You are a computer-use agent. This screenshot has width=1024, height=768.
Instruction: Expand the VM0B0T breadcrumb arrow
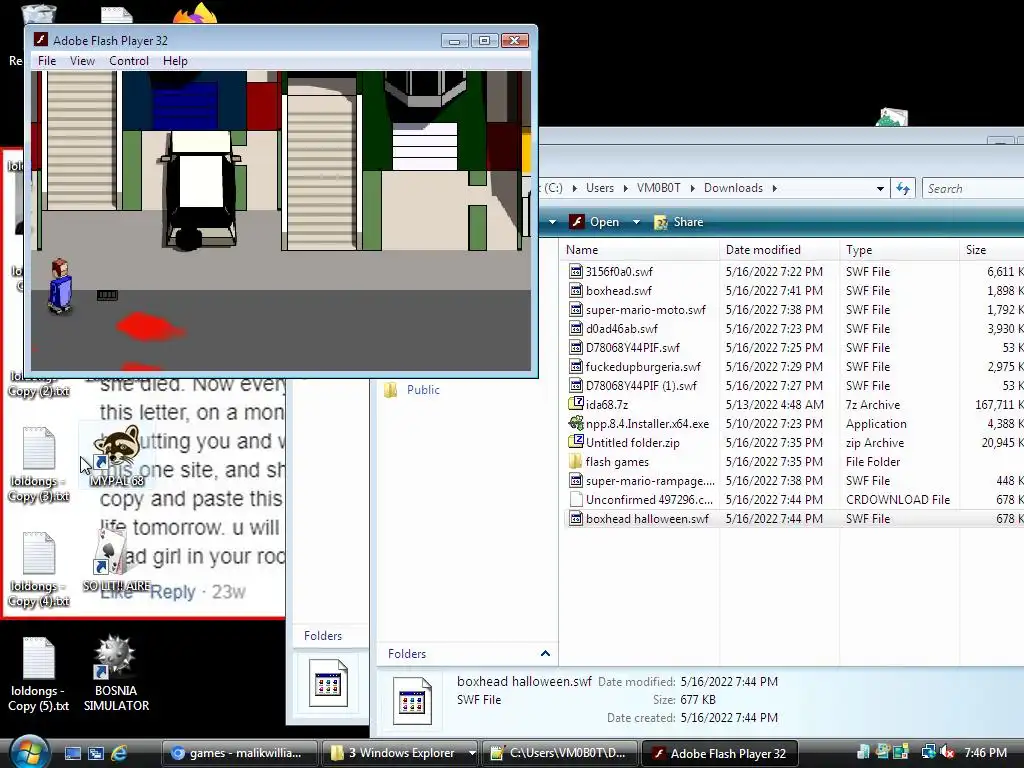692,188
